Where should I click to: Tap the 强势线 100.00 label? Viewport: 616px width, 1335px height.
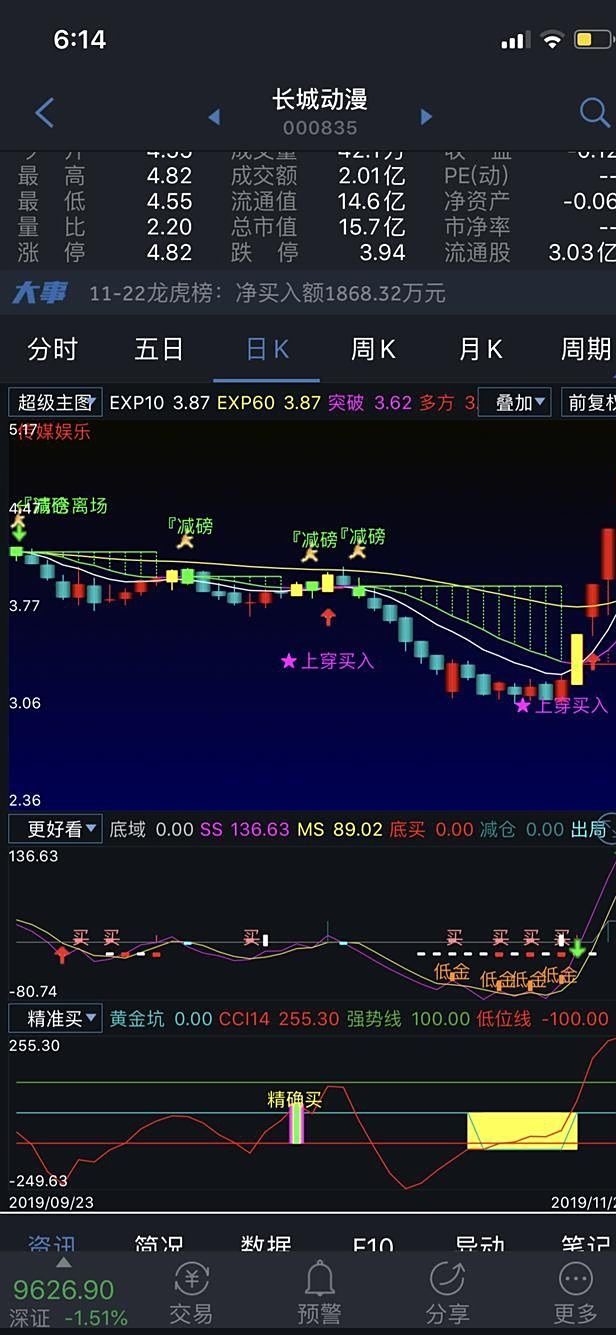[408, 1019]
